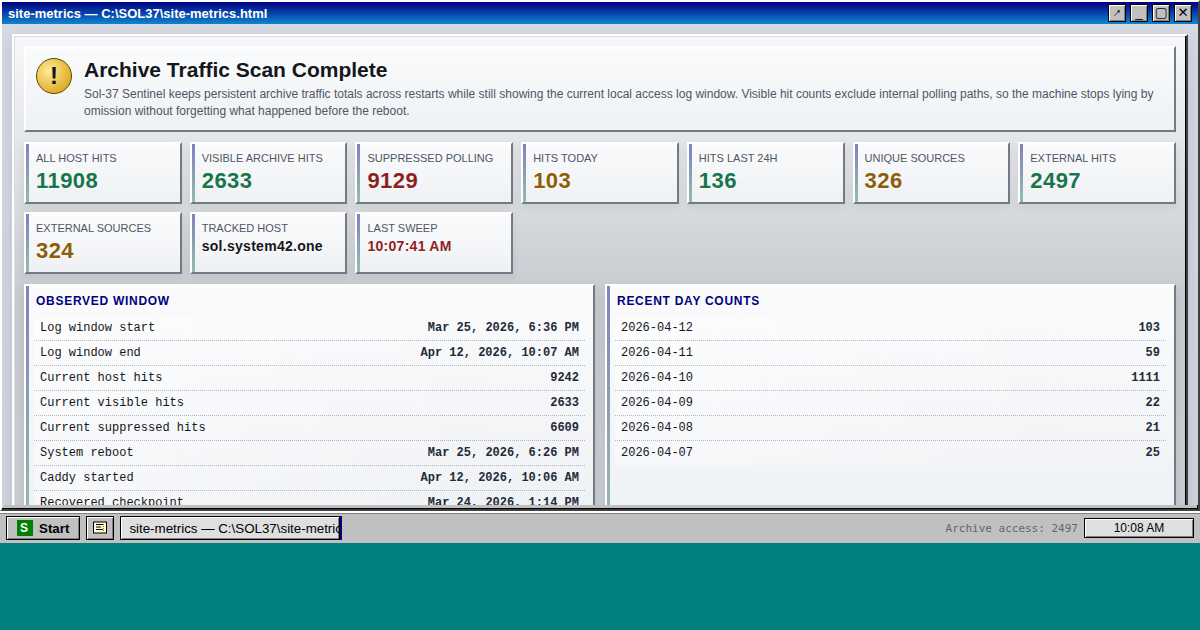Viewport: 1200px width, 630px height.
Task: Minimize the site-metrics window
Action: (x=1139, y=13)
